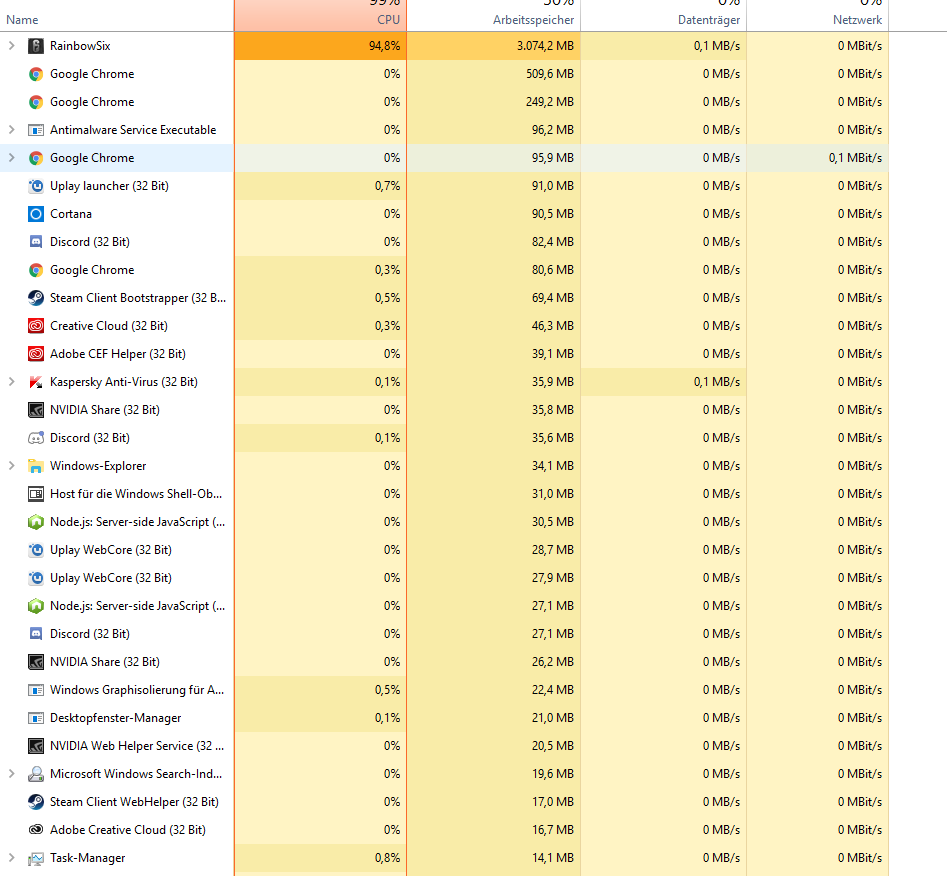
Task: Click the RainbowSix process icon
Action: coord(36,46)
